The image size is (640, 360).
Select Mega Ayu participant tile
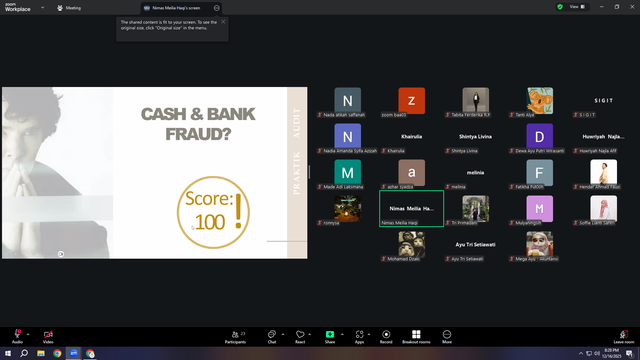[540, 246]
